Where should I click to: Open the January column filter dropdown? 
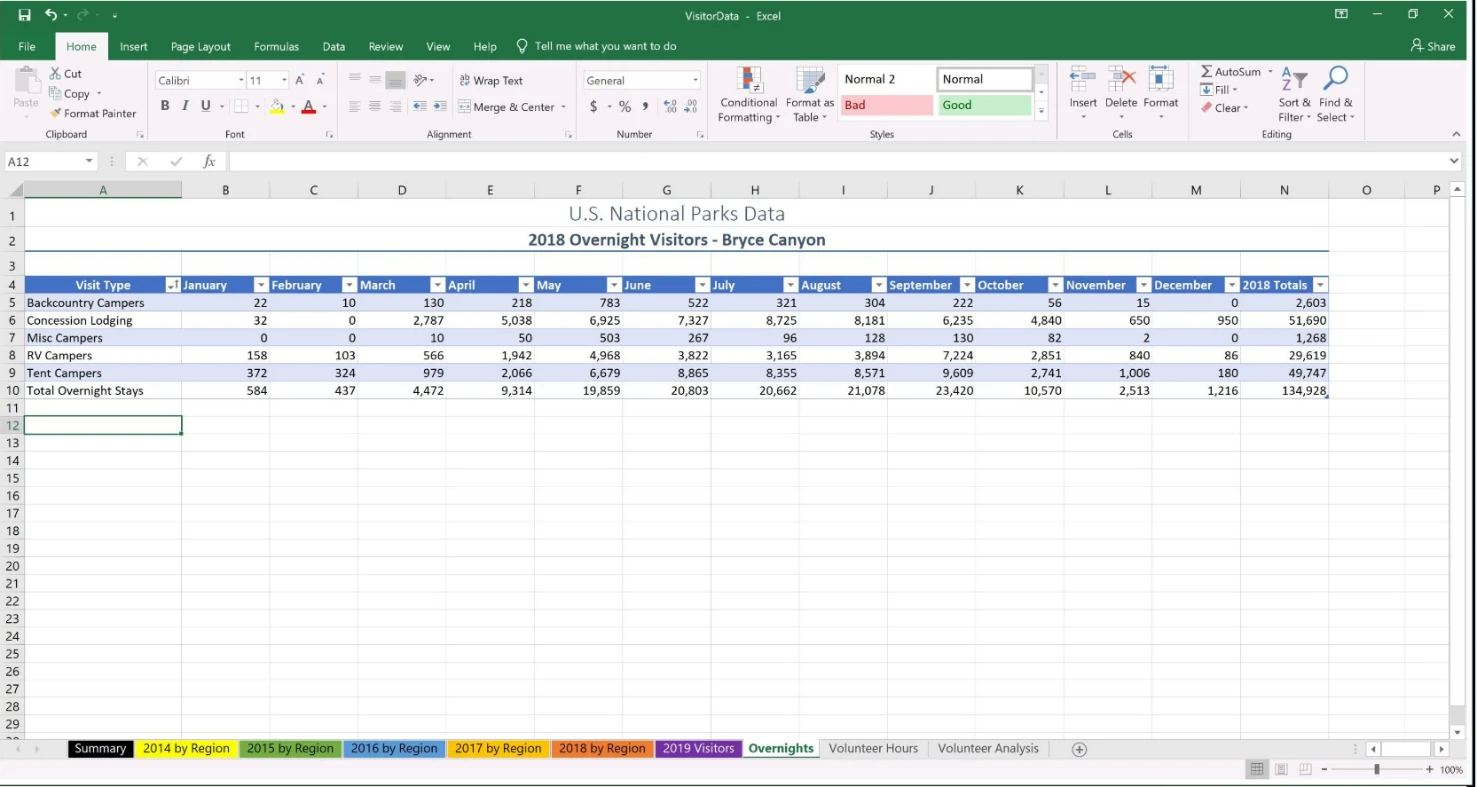coord(260,285)
